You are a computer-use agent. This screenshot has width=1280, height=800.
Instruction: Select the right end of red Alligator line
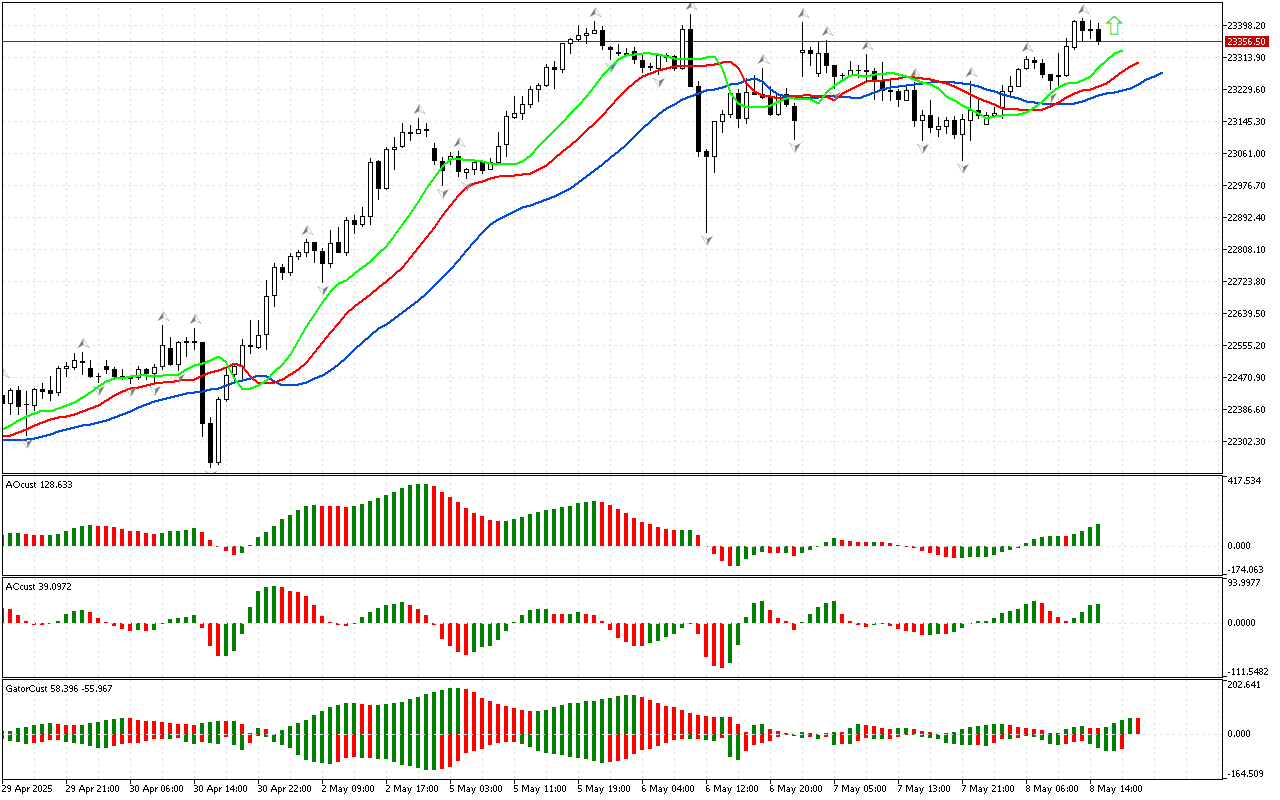[1138, 63]
